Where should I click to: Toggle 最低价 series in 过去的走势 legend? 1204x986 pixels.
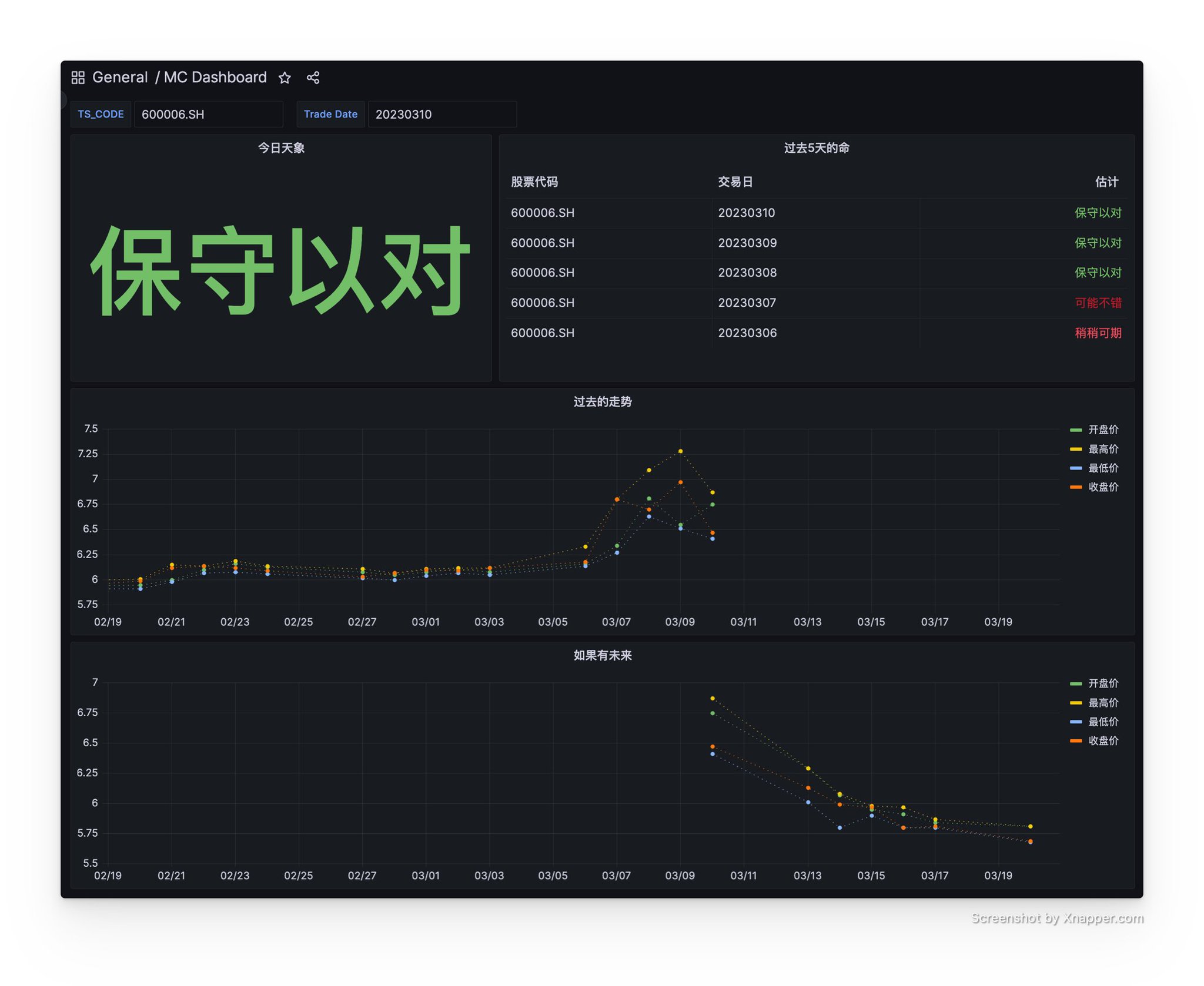pyautogui.click(x=1103, y=468)
